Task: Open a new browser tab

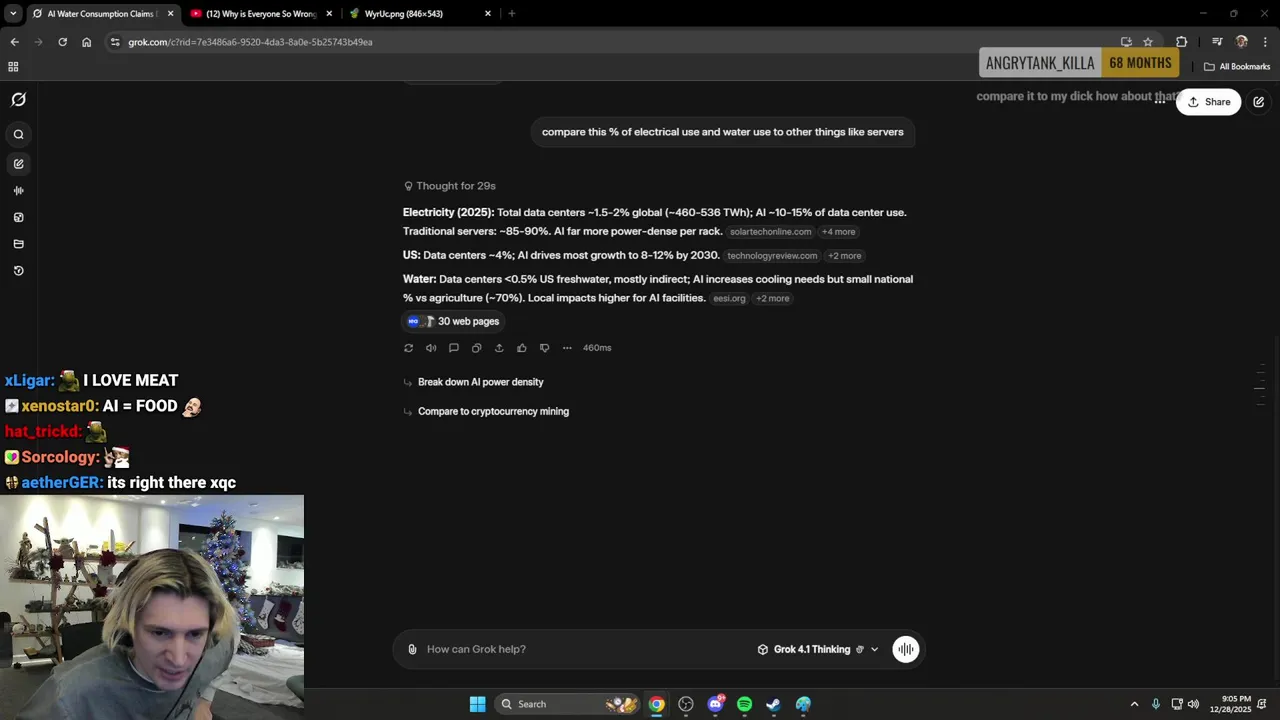Action: tap(512, 14)
